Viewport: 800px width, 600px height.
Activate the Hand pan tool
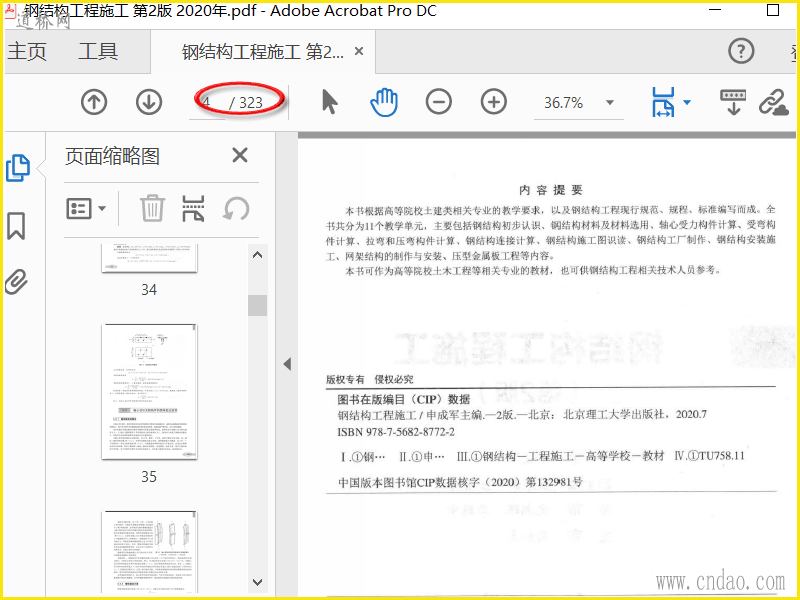[384, 102]
